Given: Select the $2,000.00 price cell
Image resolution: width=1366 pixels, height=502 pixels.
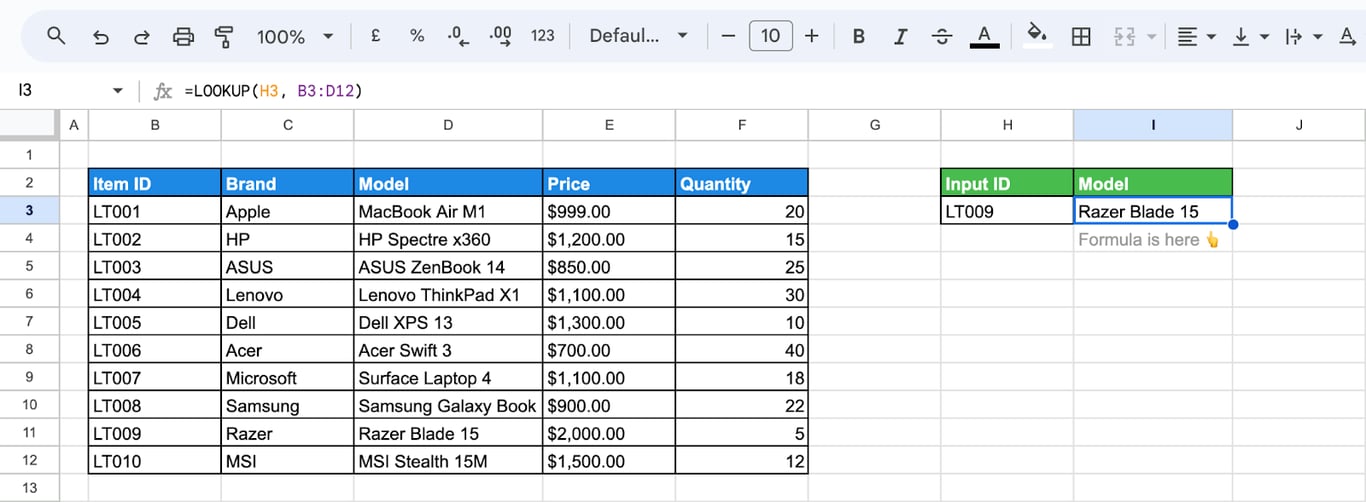Looking at the screenshot, I should point(609,433).
